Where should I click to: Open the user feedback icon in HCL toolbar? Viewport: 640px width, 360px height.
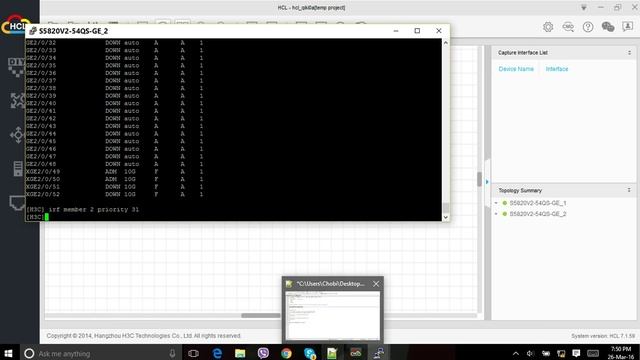point(627,27)
